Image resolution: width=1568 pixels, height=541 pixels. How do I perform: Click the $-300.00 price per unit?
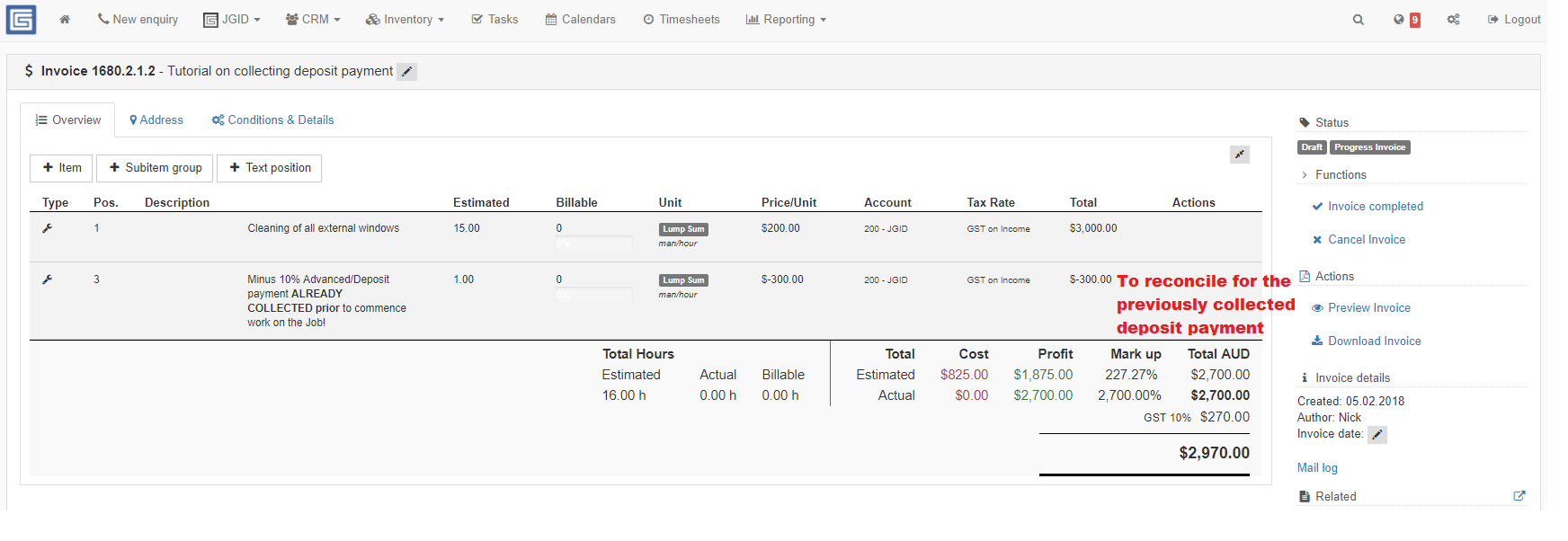coord(782,279)
